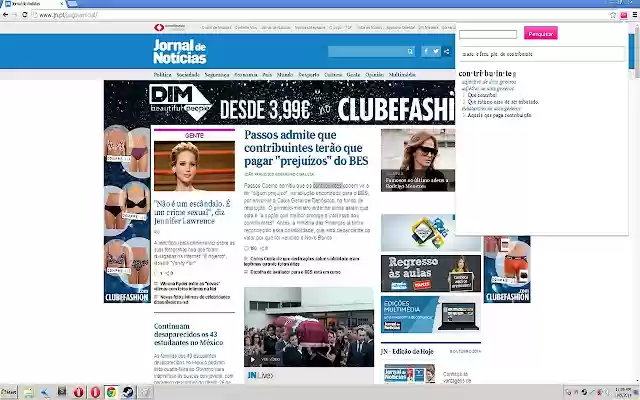
Task: Click the pink Pesquisar button
Action: (540, 33)
